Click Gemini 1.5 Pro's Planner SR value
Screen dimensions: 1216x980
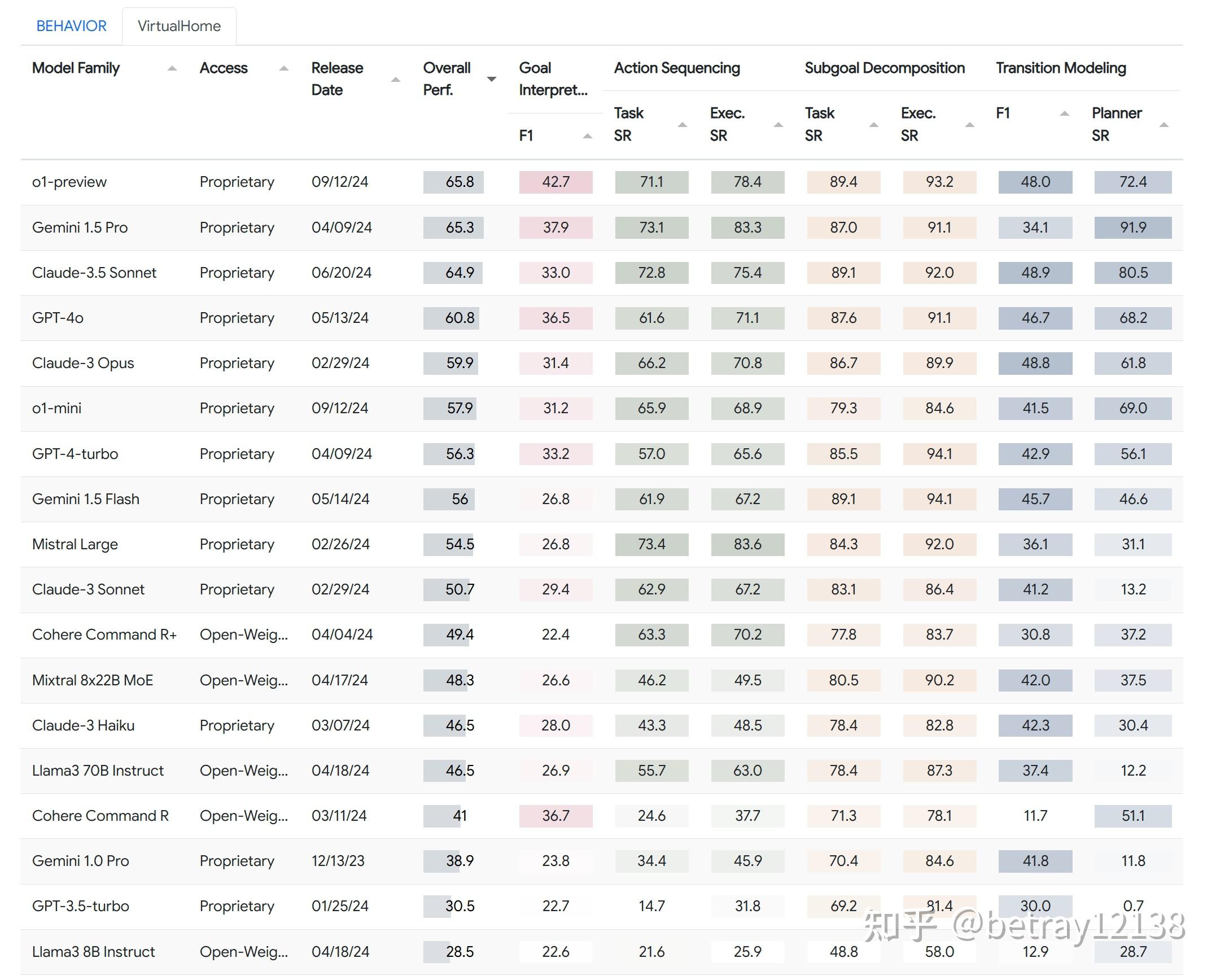click(x=1132, y=228)
